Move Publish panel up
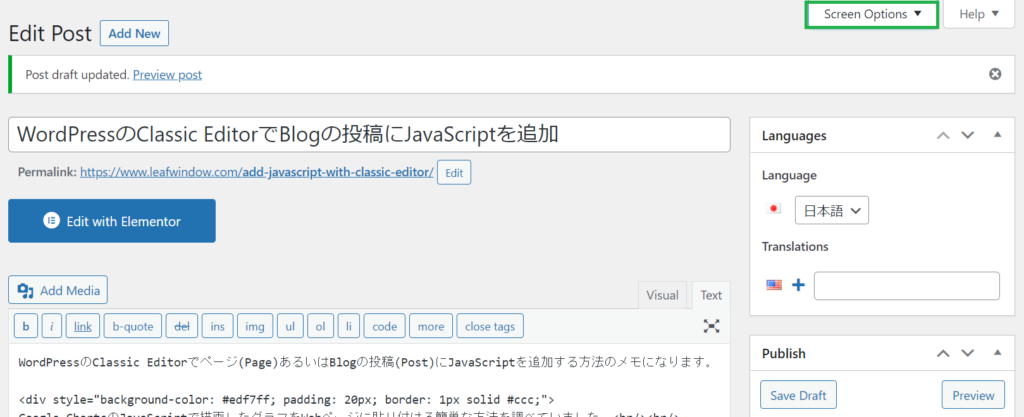Viewport: 1024px width, 417px height. pos(943,353)
